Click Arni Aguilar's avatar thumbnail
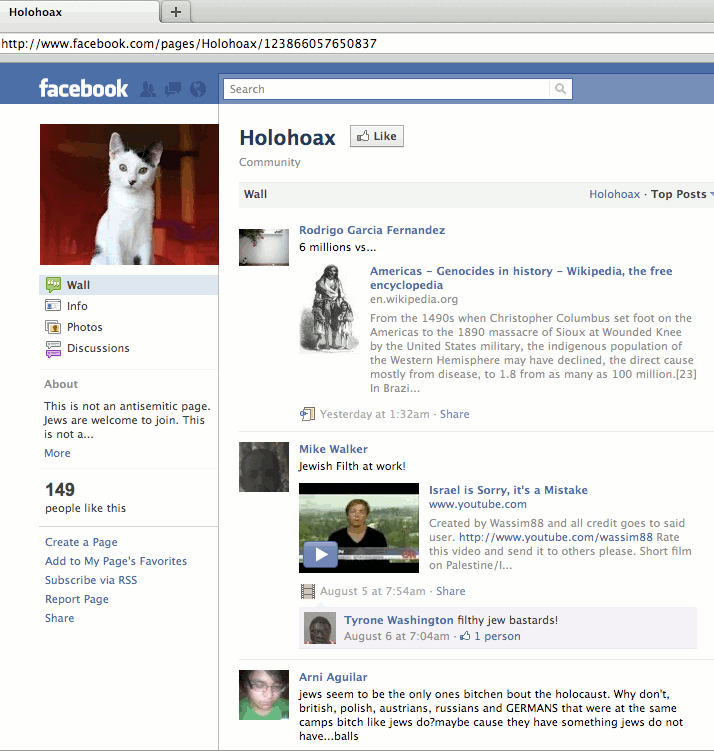This screenshot has height=751, width=714. [264, 695]
